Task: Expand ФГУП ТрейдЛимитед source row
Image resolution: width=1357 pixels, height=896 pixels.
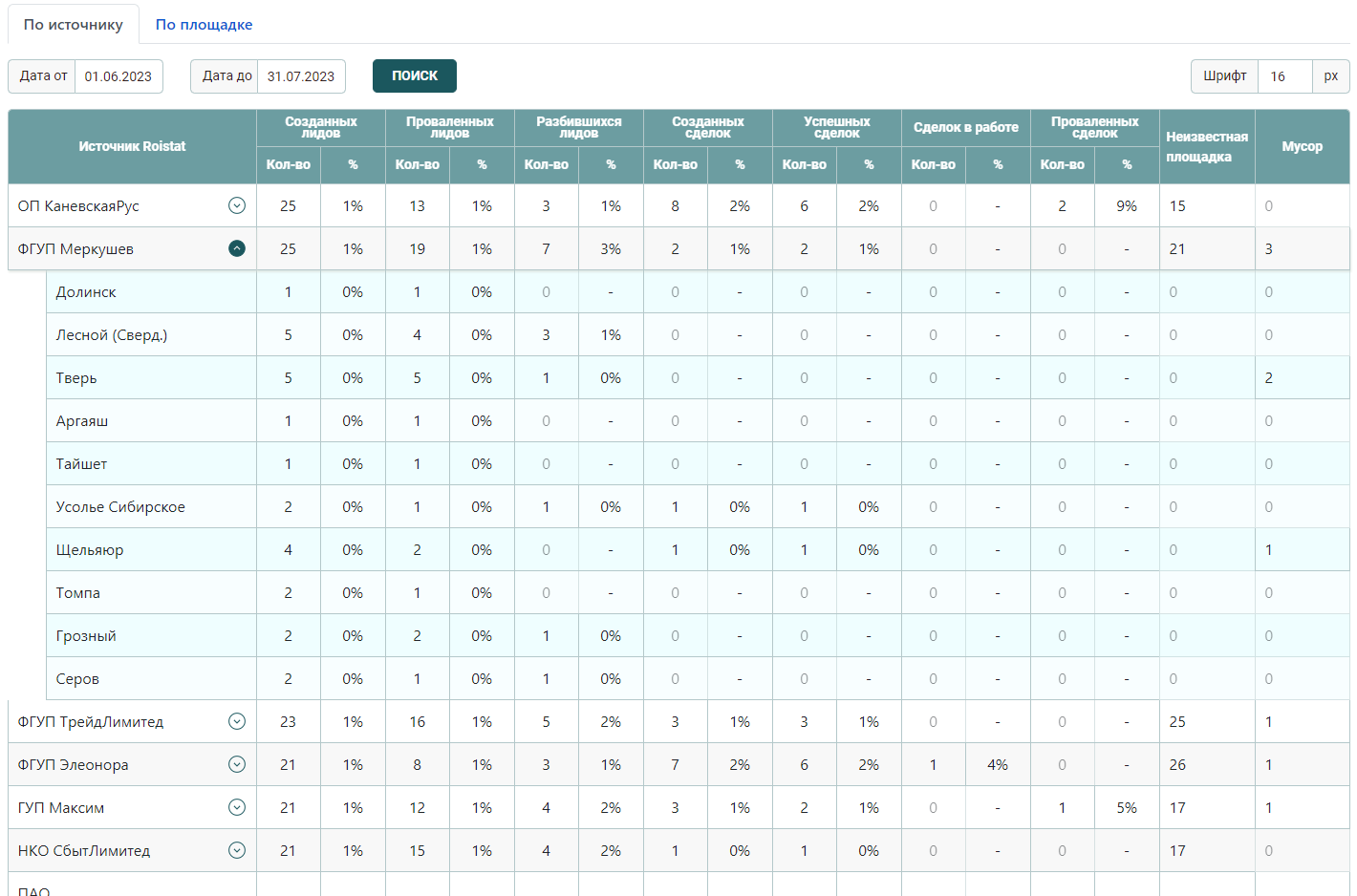Action: point(237,721)
